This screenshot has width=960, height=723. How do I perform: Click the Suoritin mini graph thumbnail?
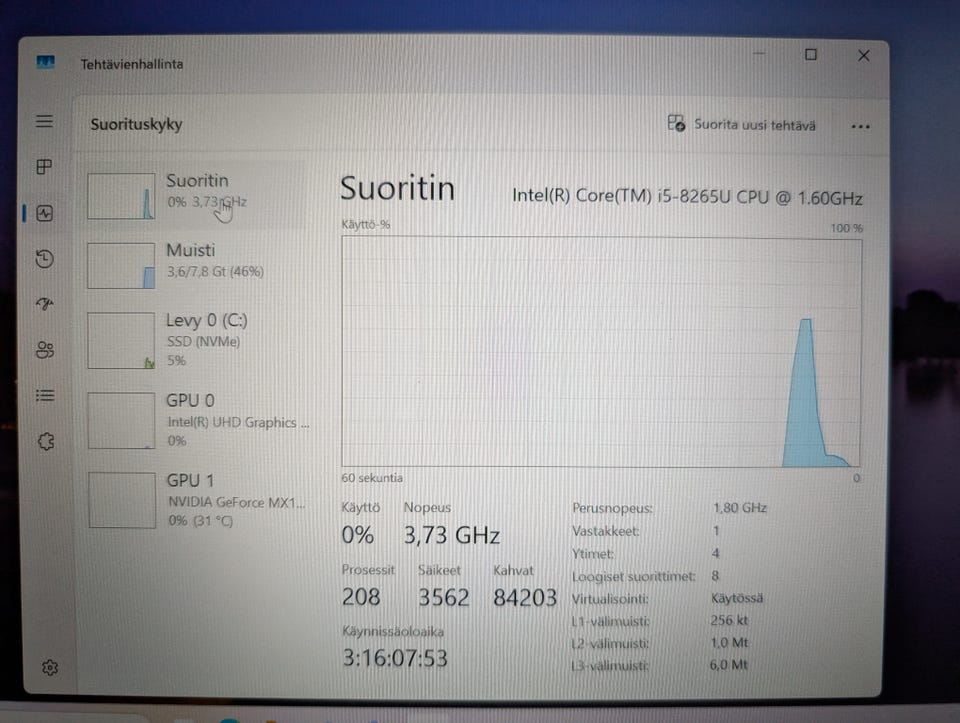[x=121, y=196]
